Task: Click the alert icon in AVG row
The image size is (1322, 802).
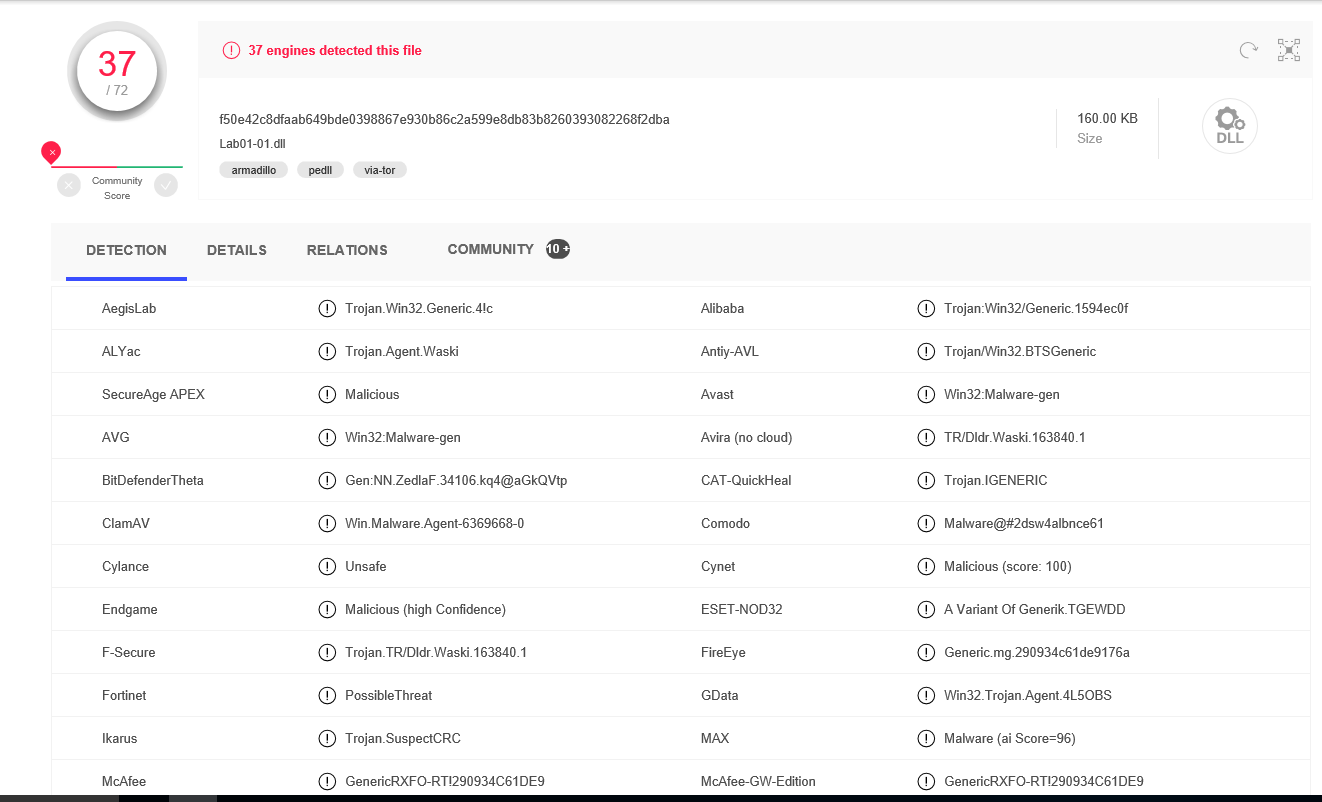Action: (327, 437)
